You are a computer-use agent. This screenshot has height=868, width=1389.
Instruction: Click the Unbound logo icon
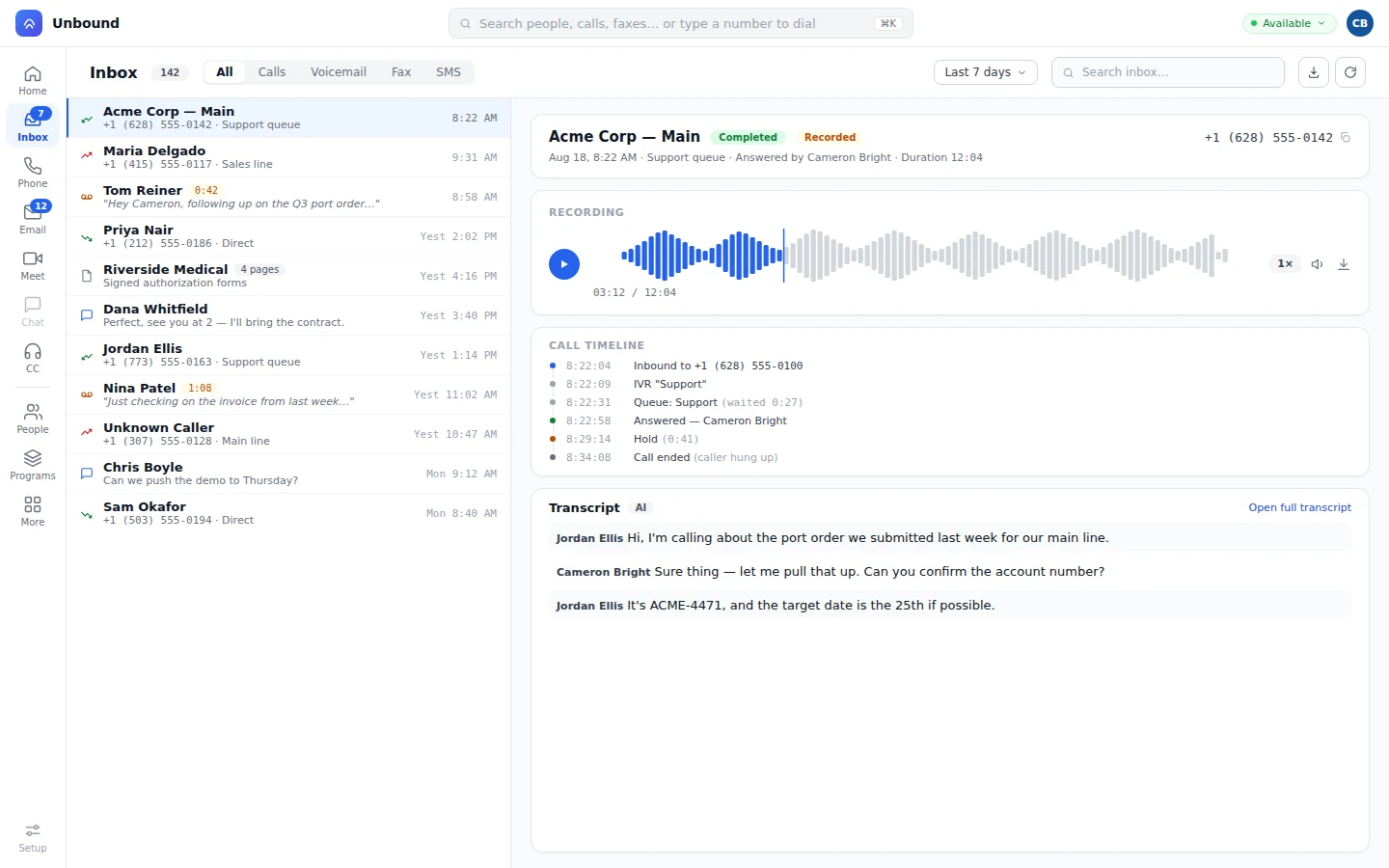29,23
